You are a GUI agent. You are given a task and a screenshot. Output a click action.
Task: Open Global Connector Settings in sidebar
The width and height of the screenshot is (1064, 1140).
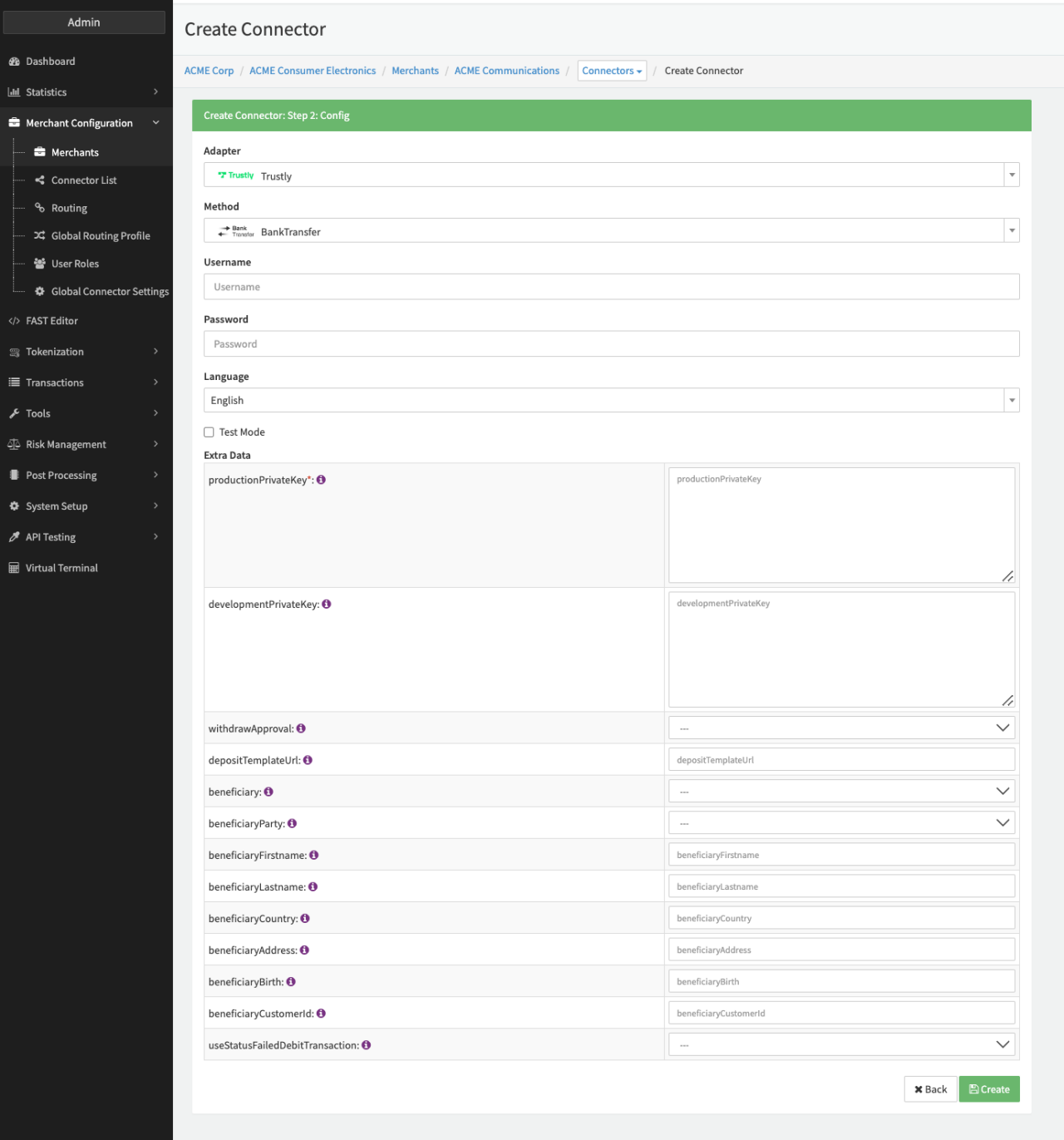[109, 292]
